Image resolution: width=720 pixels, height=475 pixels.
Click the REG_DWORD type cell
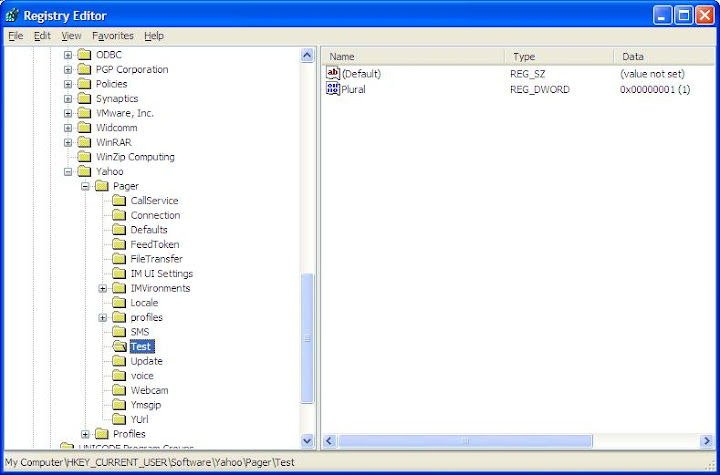point(540,89)
